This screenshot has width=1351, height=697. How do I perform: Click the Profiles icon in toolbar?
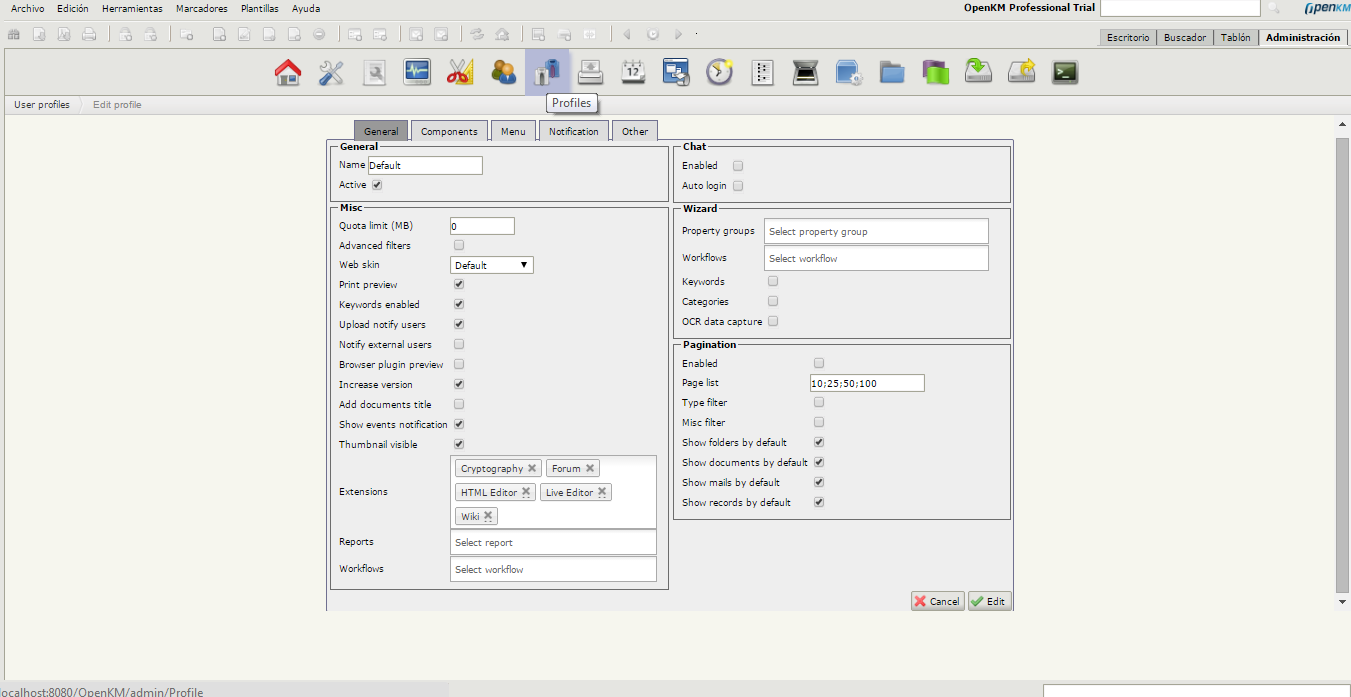547,72
